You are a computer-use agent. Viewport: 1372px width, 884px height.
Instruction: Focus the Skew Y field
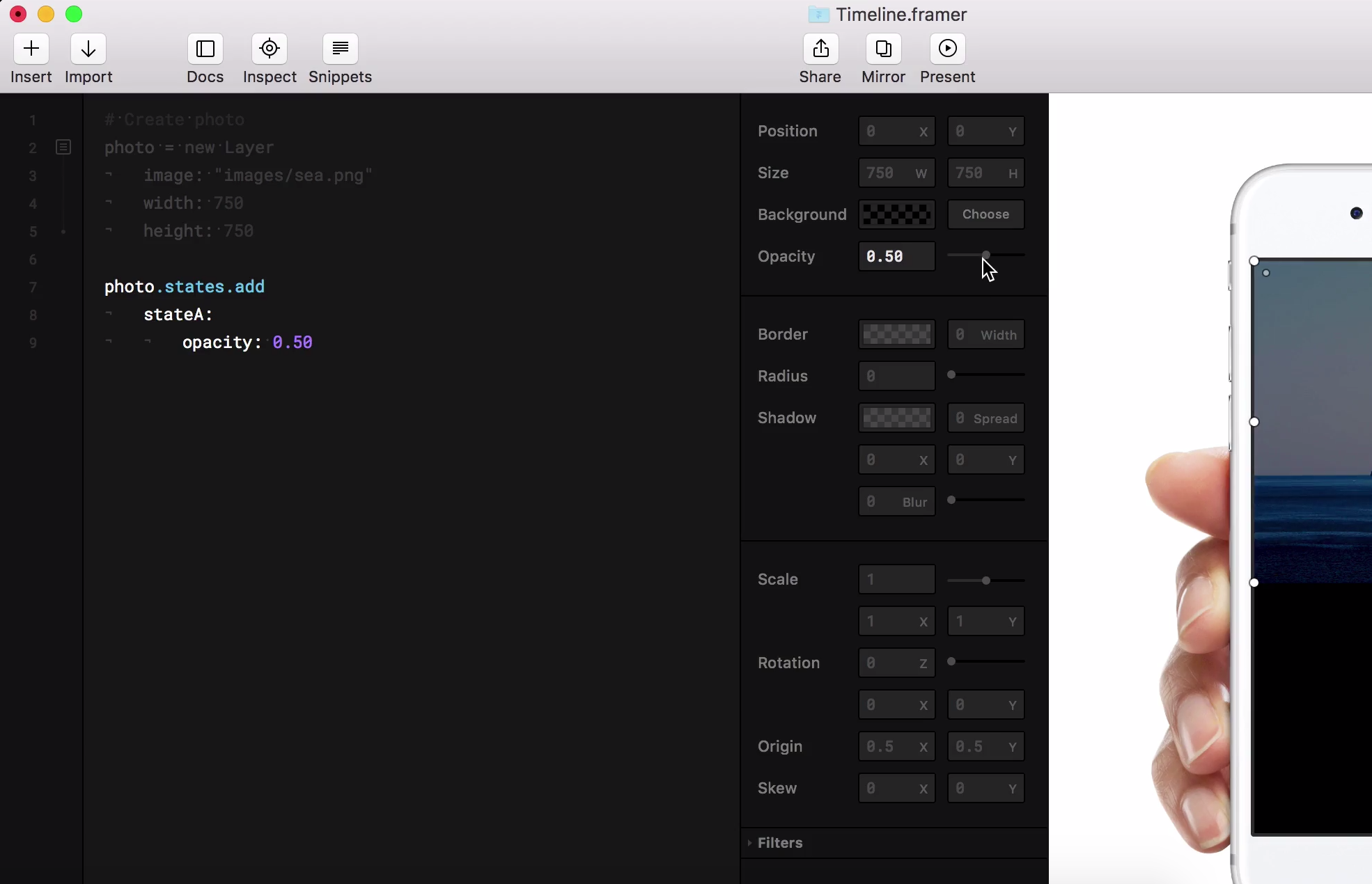point(986,788)
